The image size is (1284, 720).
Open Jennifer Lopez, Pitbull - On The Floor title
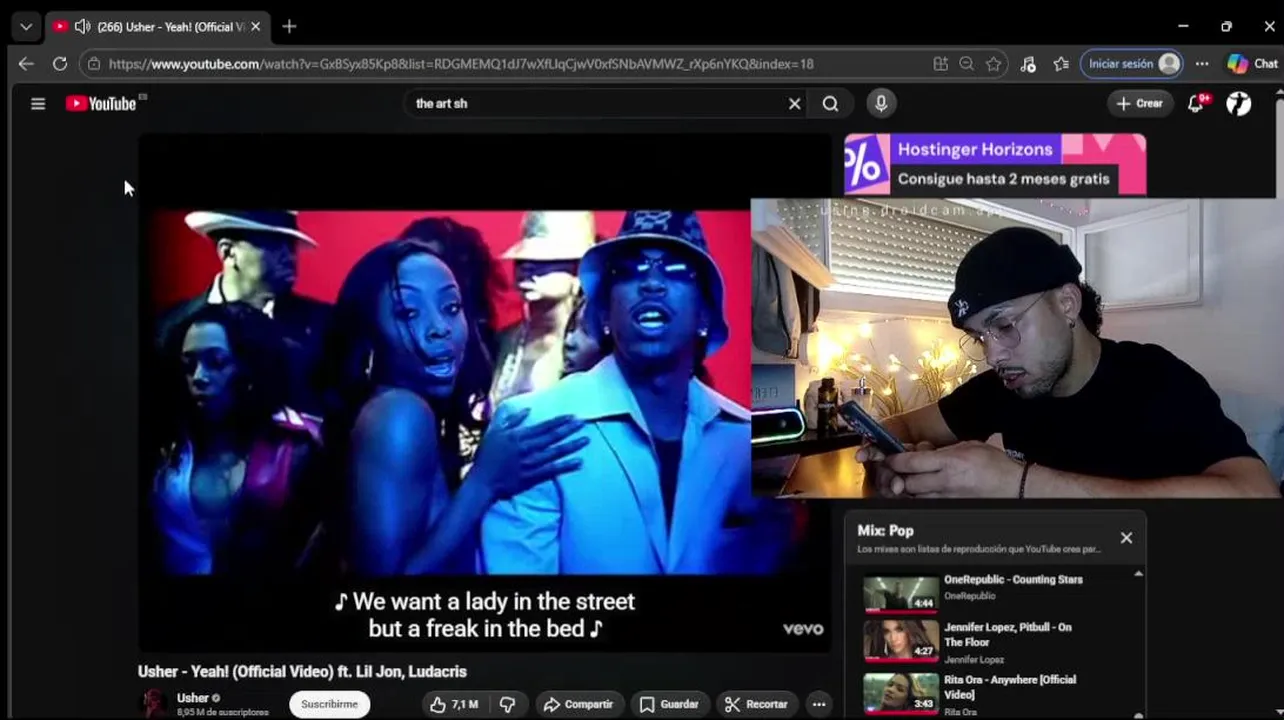pyautogui.click(x=1008, y=635)
